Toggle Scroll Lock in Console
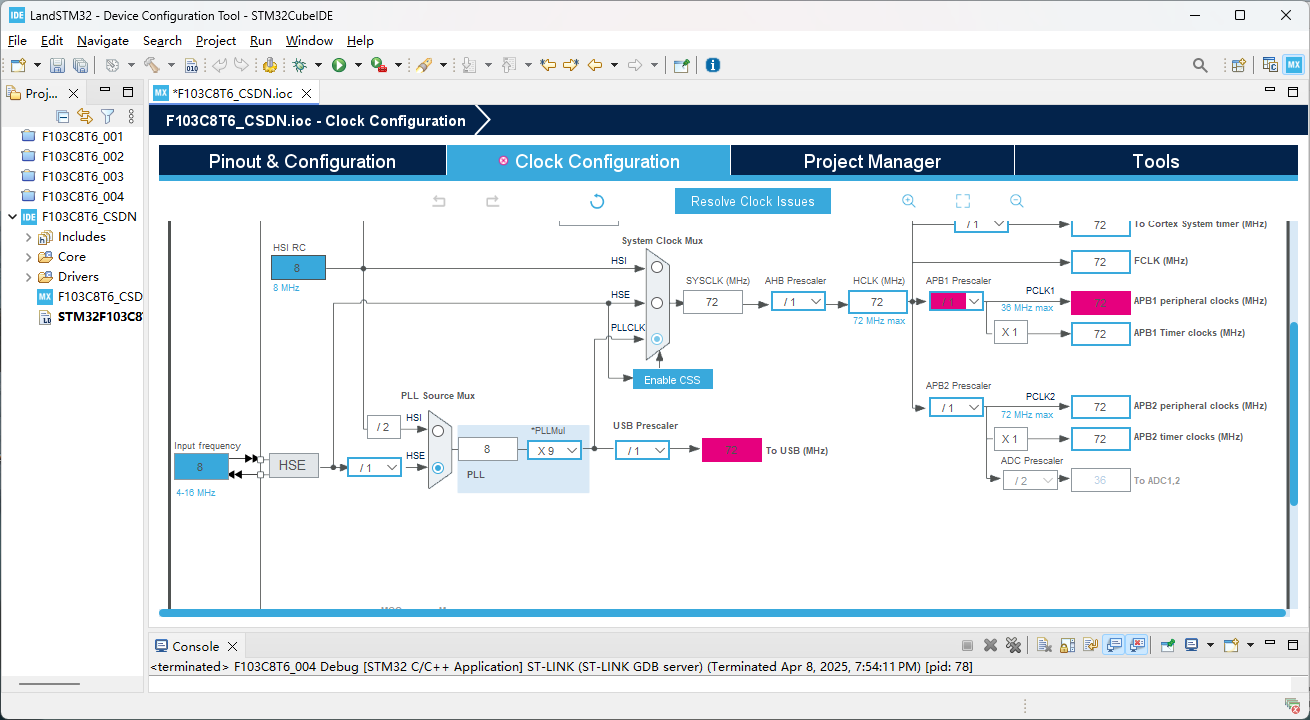 (1067, 646)
